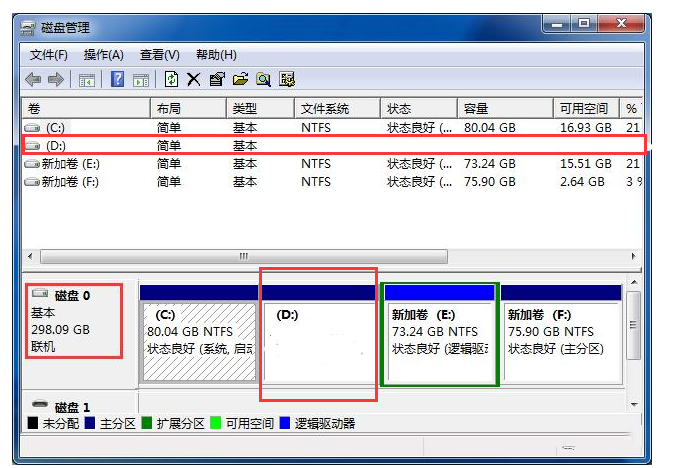Click the dark blue 主分区 legend swatch
Viewport: 688px width, 468px height.
coord(90,423)
